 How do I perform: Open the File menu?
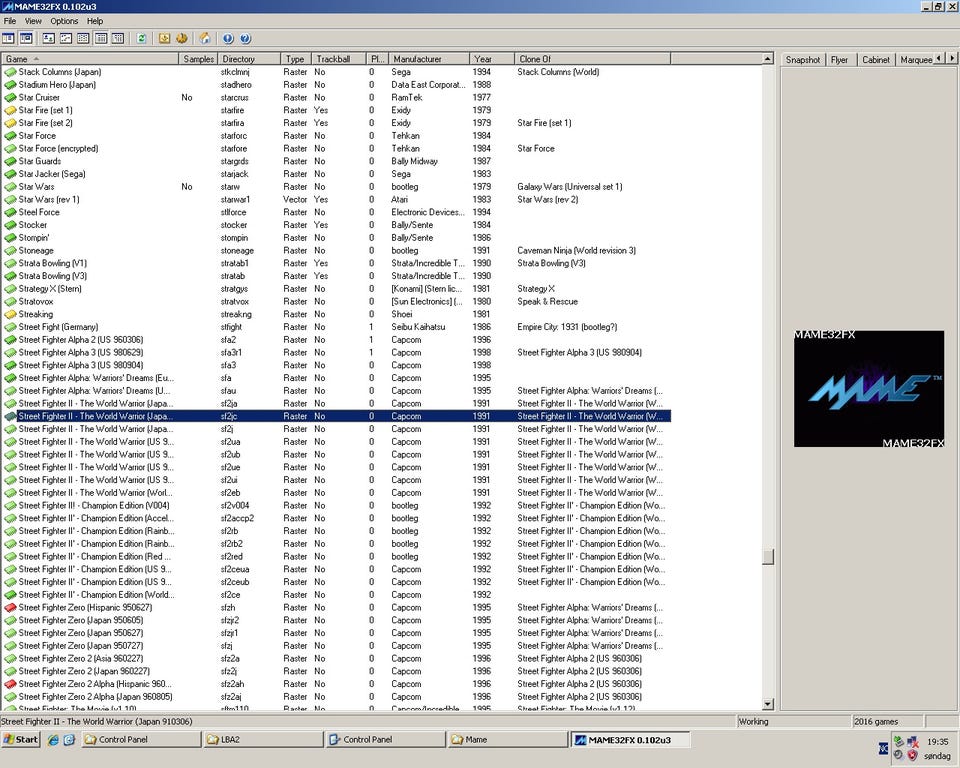(10, 21)
